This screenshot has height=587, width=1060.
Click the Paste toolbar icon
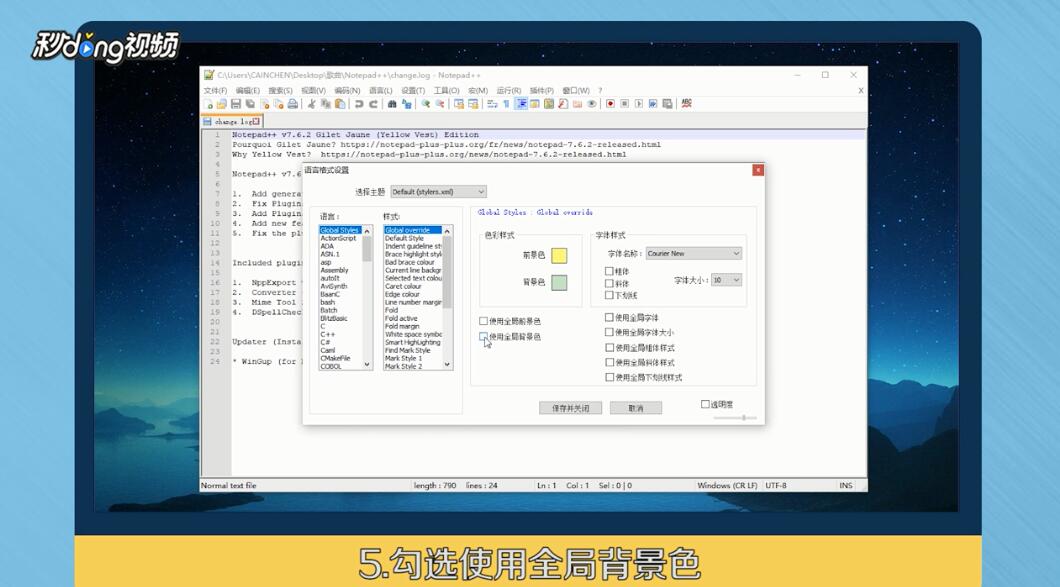pyautogui.click(x=340, y=104)
